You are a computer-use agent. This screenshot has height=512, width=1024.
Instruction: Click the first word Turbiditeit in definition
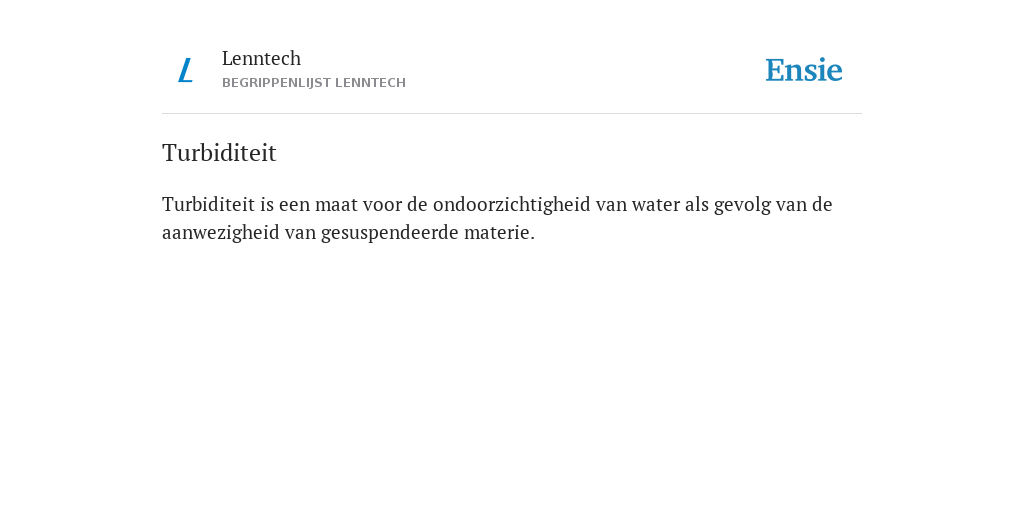click(208, 204)
